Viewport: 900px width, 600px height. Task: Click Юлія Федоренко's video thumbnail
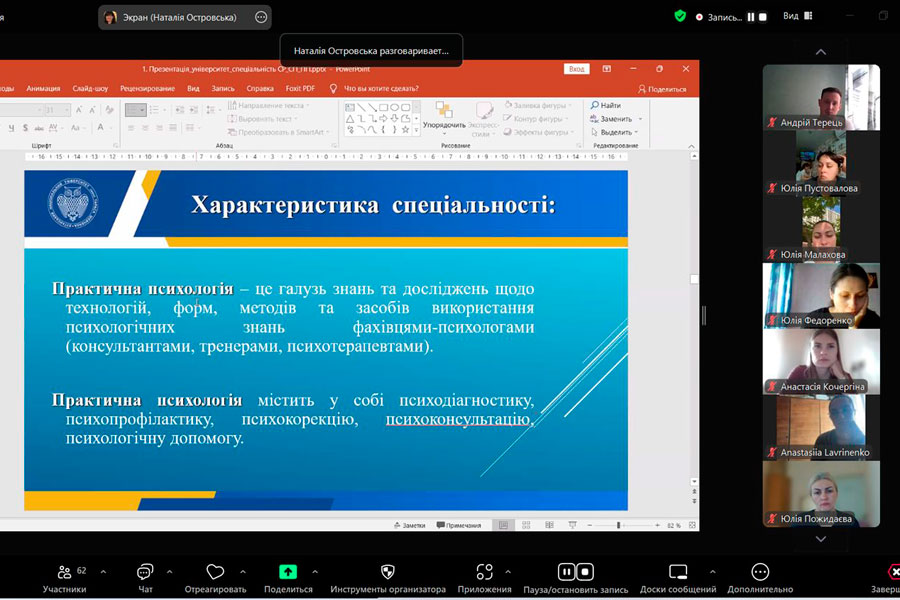click(x=821, y=295)
